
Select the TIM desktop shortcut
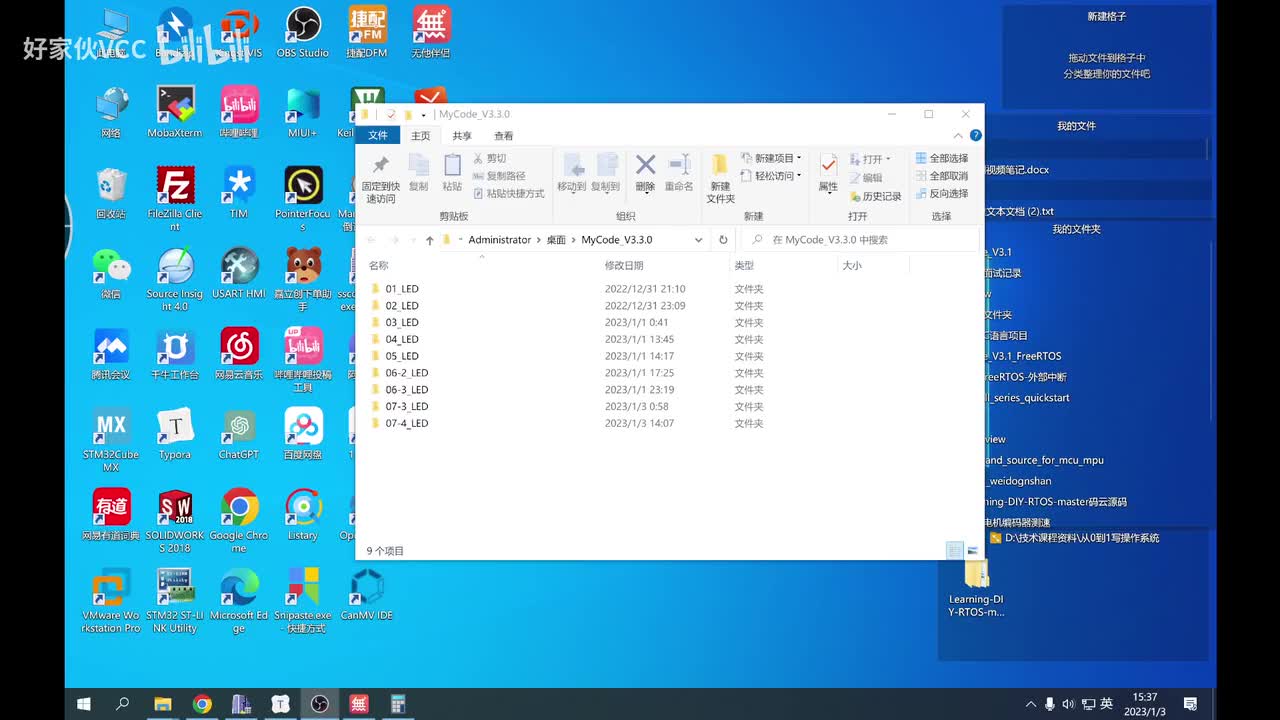(239, 193)
